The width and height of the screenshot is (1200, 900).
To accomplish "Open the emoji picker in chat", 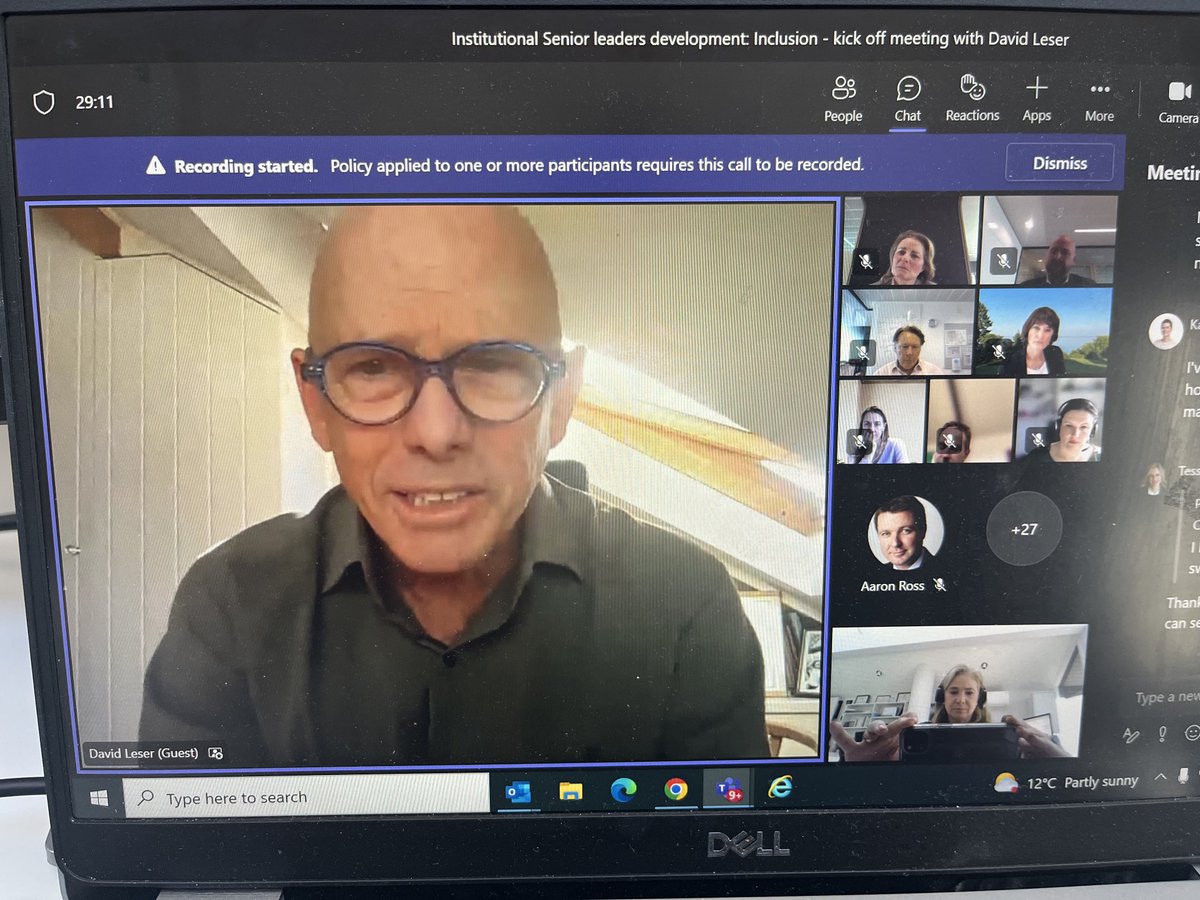I will point(1191,733).
